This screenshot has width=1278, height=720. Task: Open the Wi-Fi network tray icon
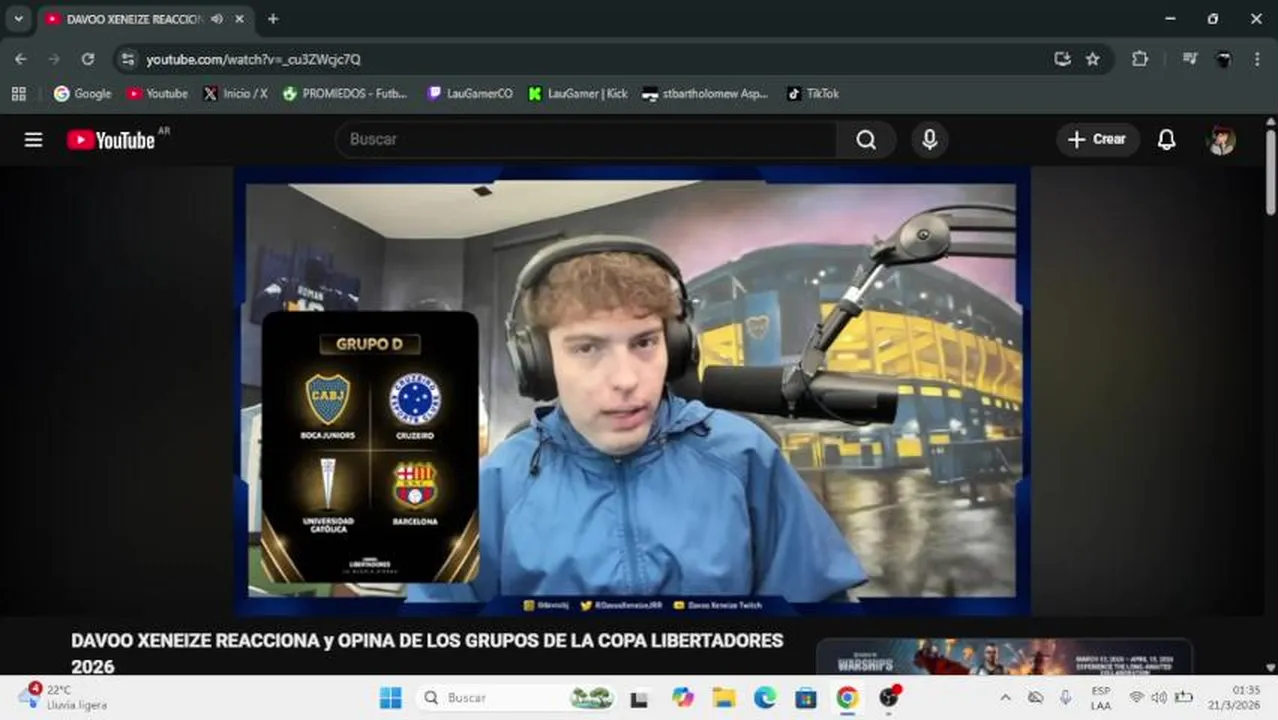click(x=1136, y=697)
